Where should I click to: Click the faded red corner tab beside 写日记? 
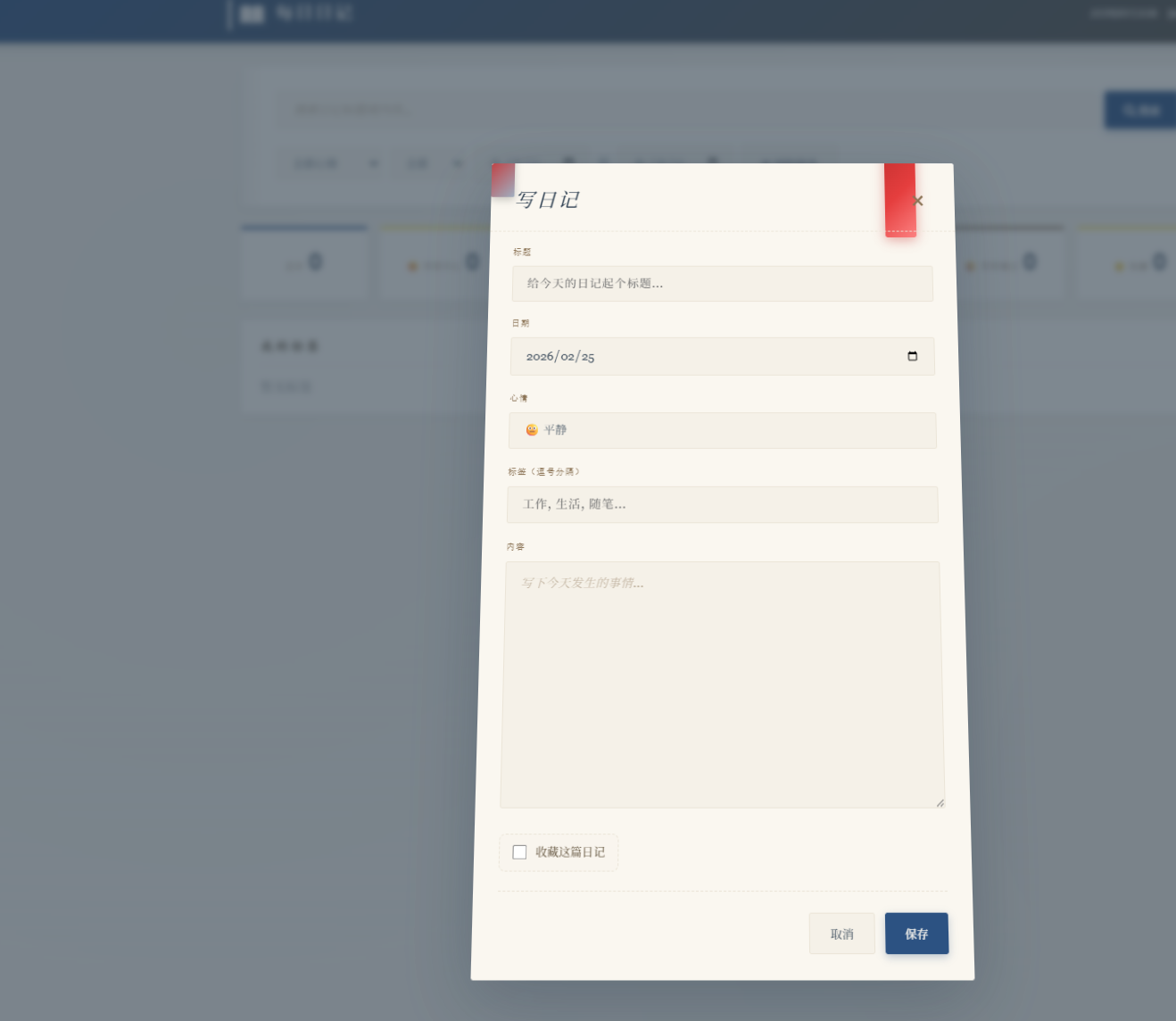(x=503, y=180)
